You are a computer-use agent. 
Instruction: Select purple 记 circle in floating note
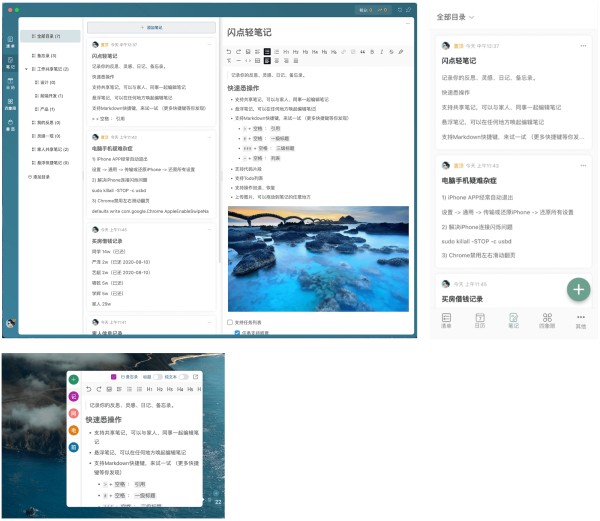[x=74, y=396]
